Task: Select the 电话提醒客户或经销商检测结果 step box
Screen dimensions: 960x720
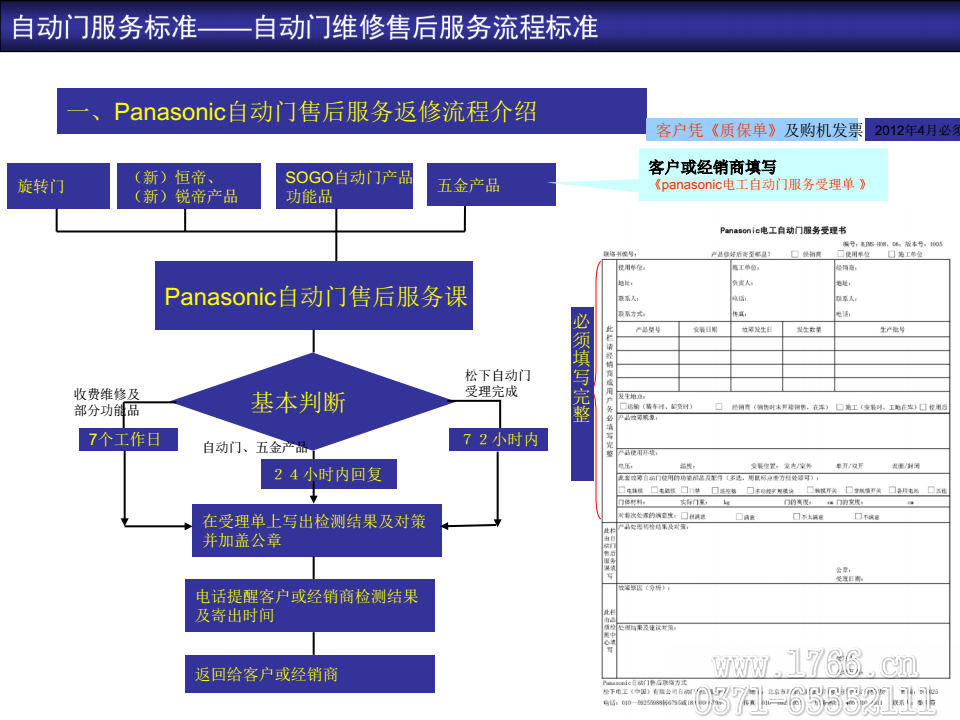Action: pos(309,605)
